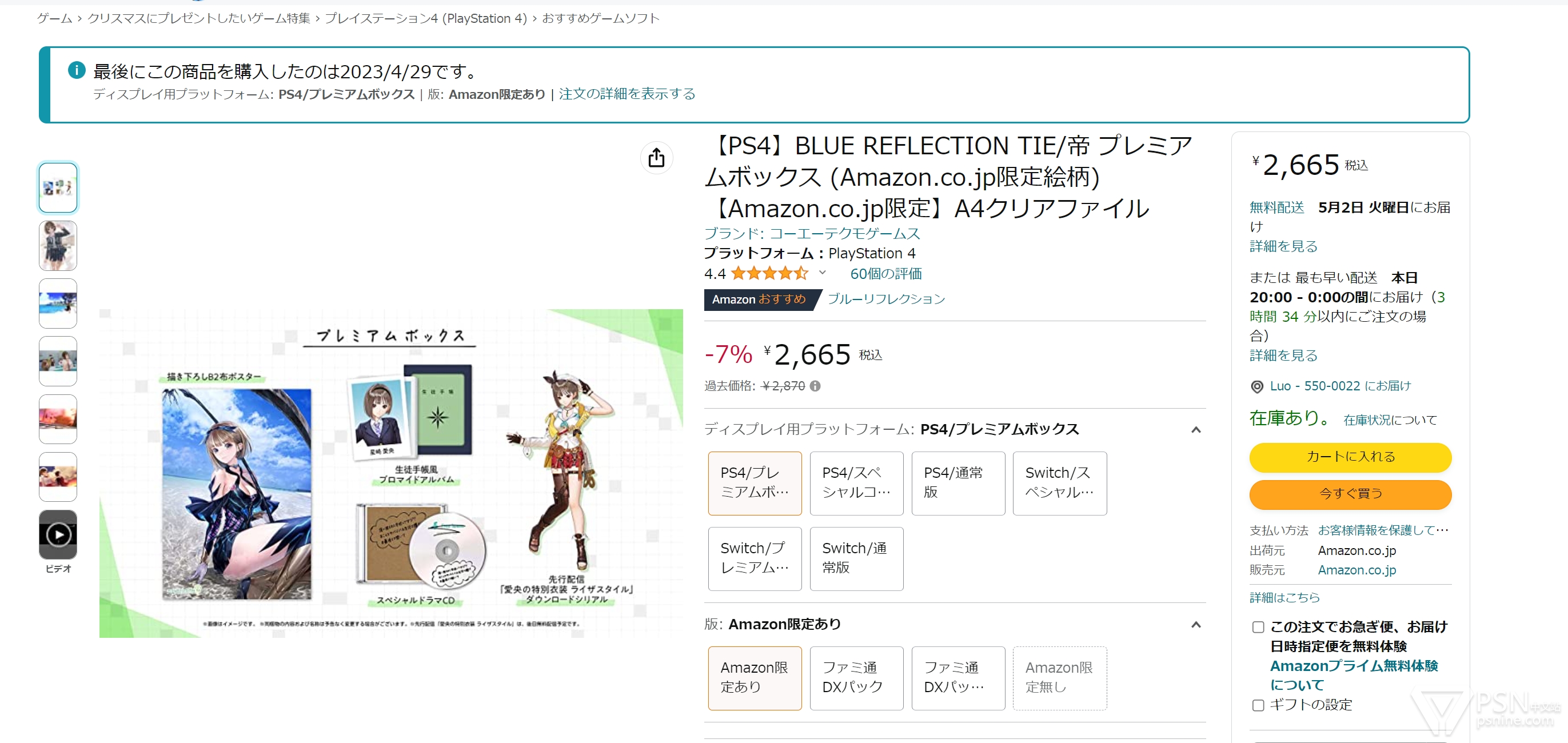The height and width of the screenshot is (743, 1568).
Task: Check the お急ぎ便 free trial checkbox
Action: [x=1258, y=627]
